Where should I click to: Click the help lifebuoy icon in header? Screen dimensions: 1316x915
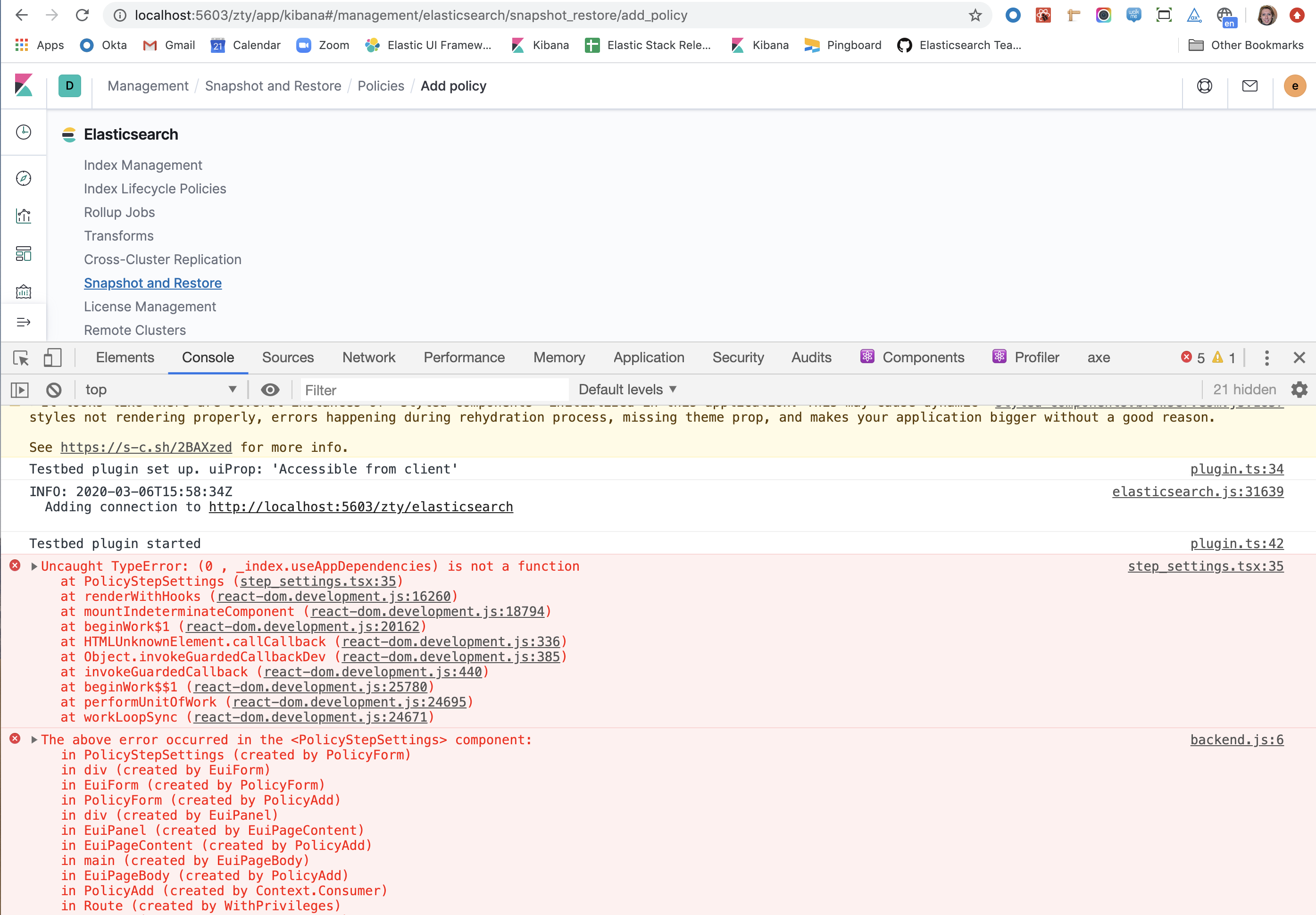1204,86
